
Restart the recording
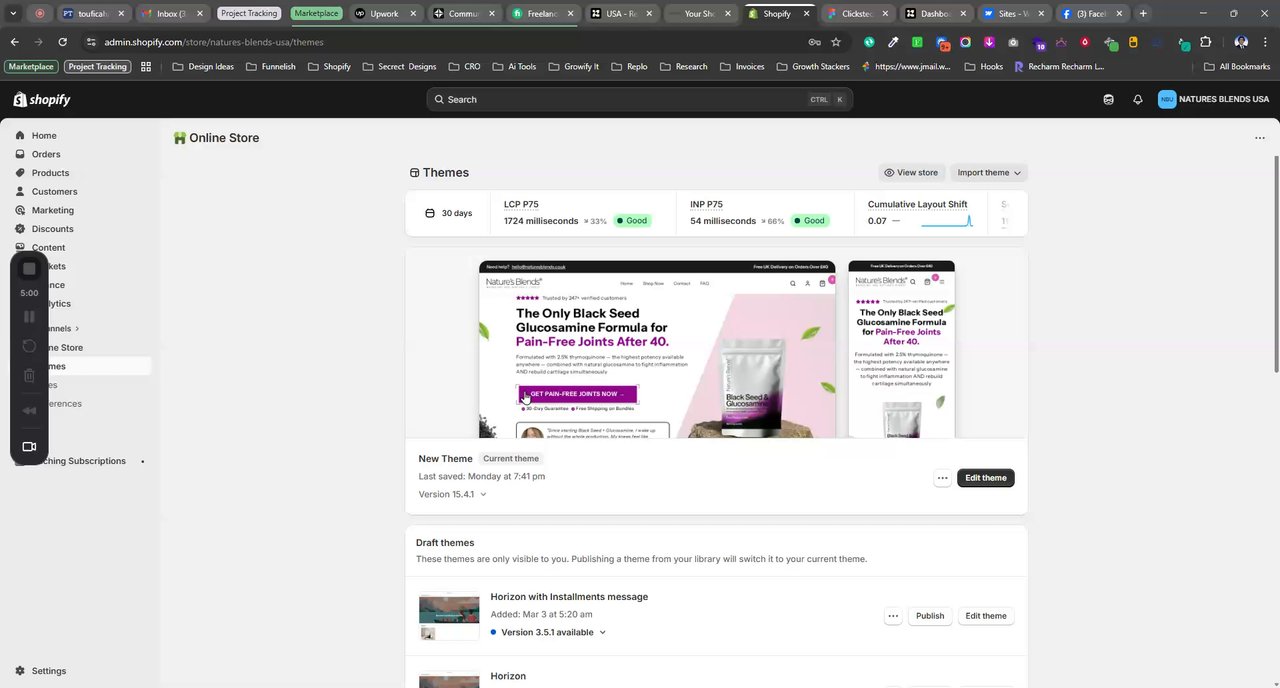pos(29,346)
